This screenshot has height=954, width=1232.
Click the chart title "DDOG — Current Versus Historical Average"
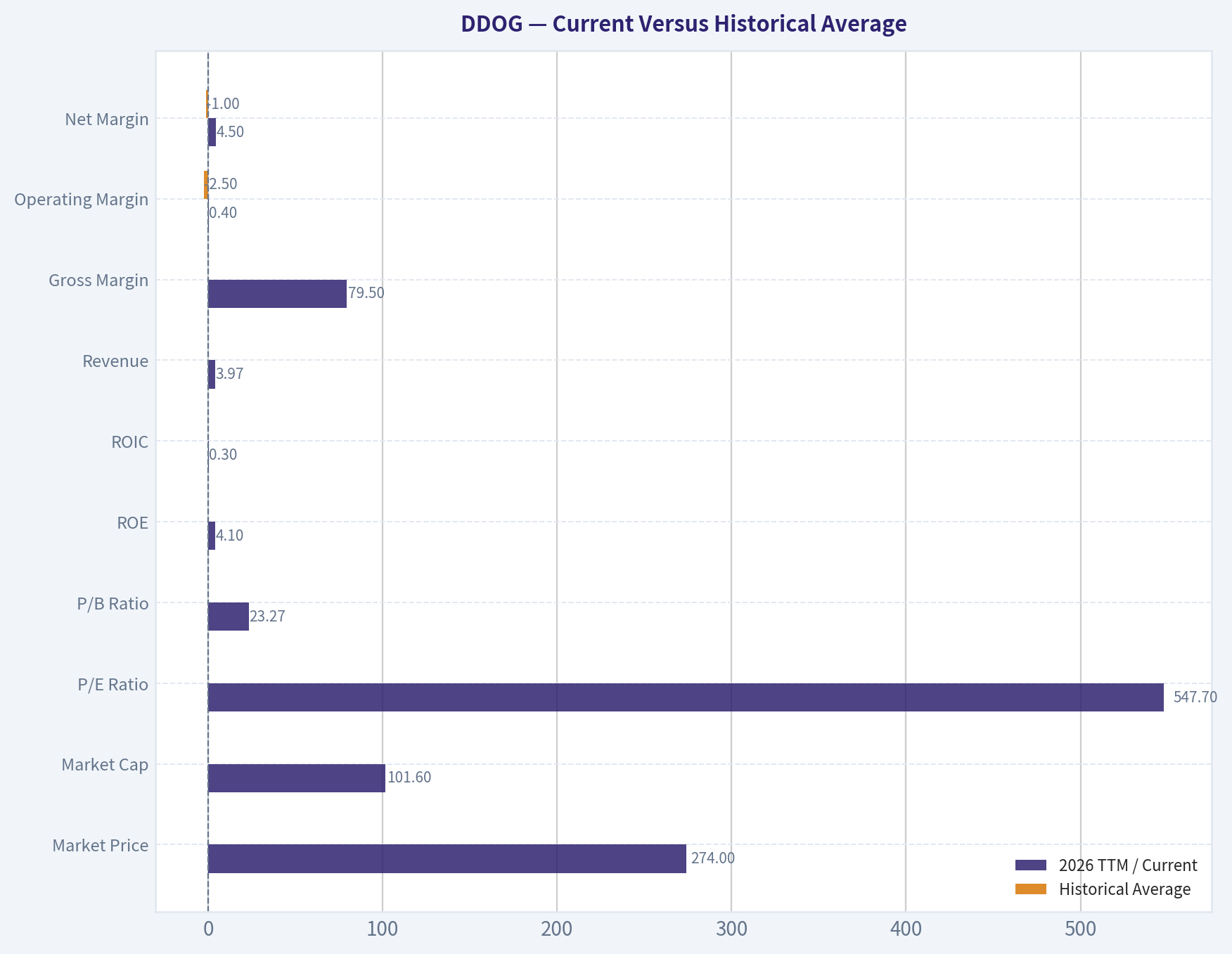coord(684,24)
